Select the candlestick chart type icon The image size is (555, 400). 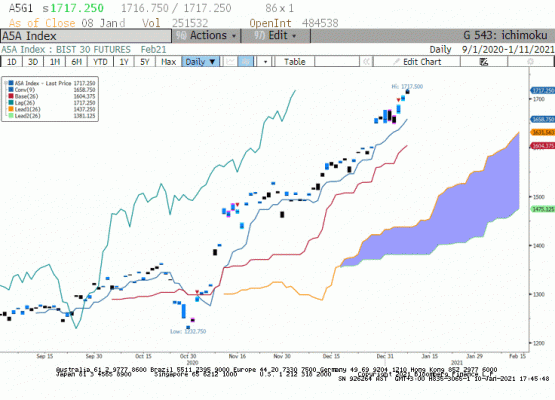tap(246, 62)
